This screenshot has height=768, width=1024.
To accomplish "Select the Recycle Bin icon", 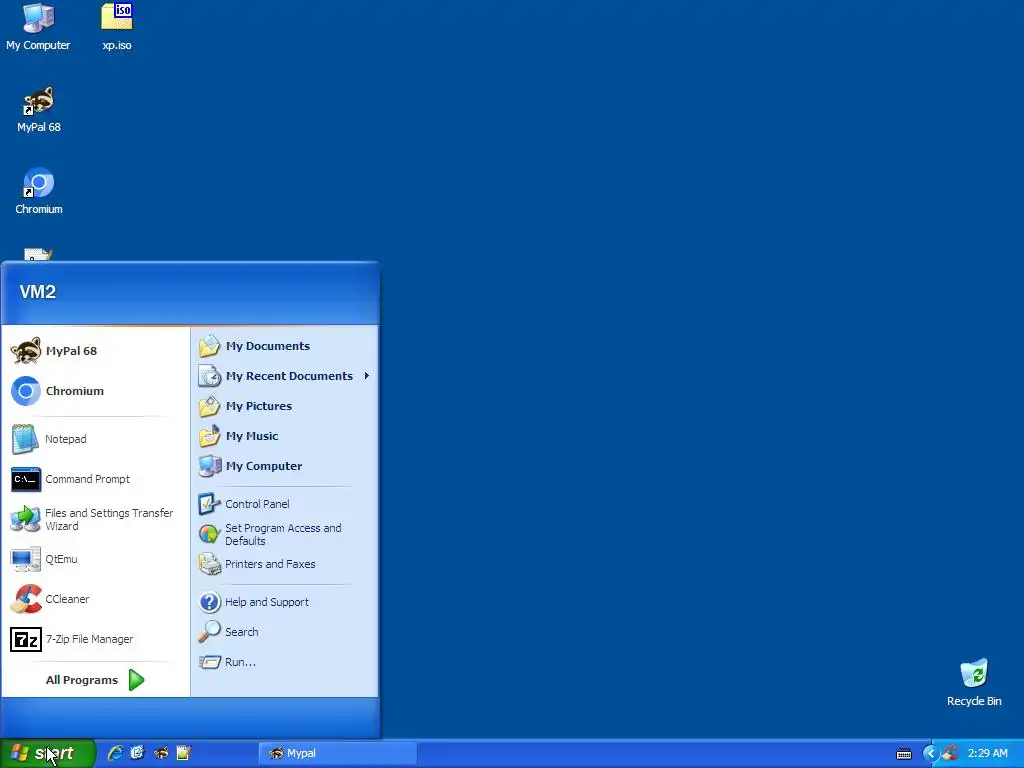I will pyautogui.click(x=974, y=683).
